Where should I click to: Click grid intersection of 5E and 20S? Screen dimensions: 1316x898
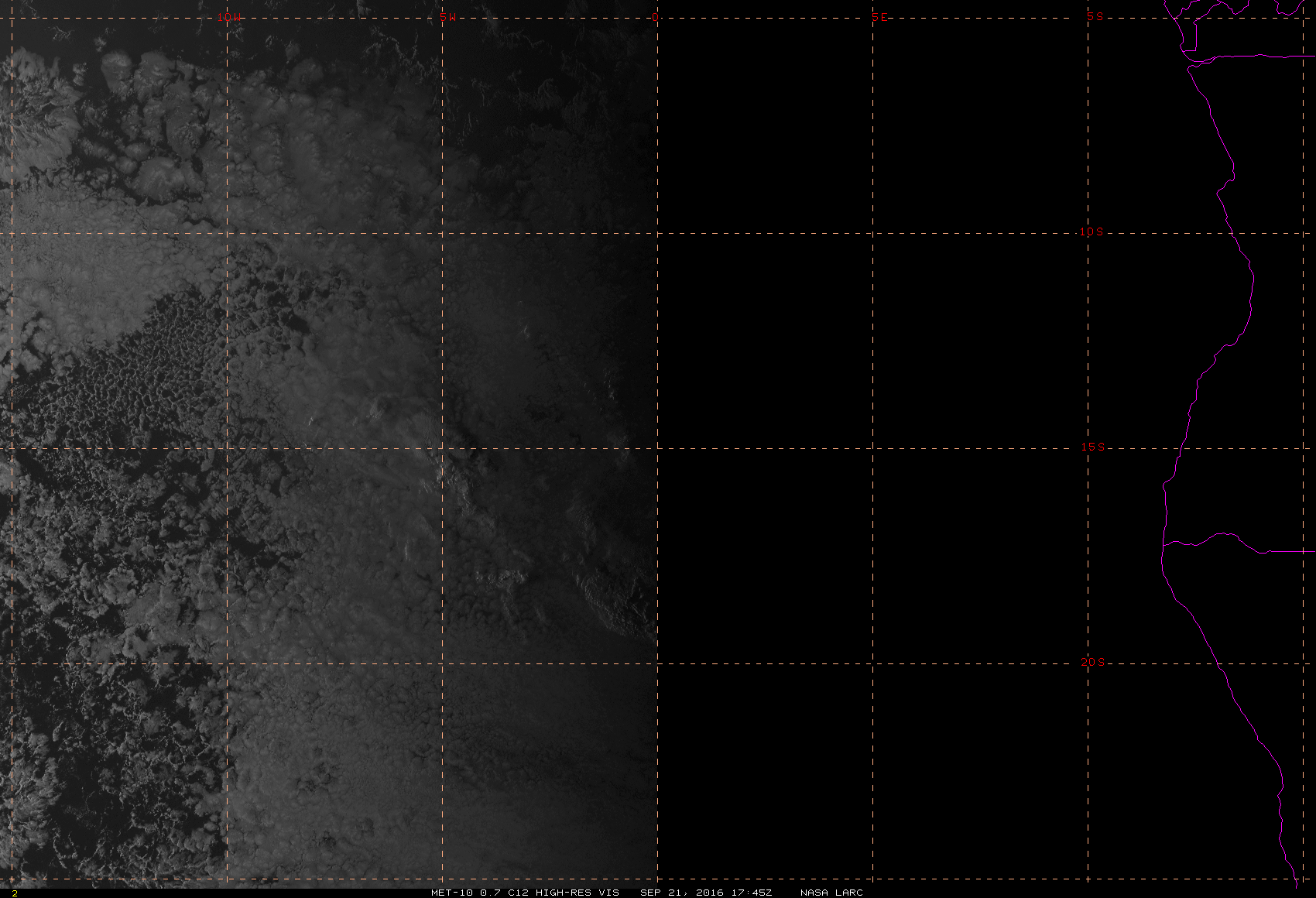[873, 663]
